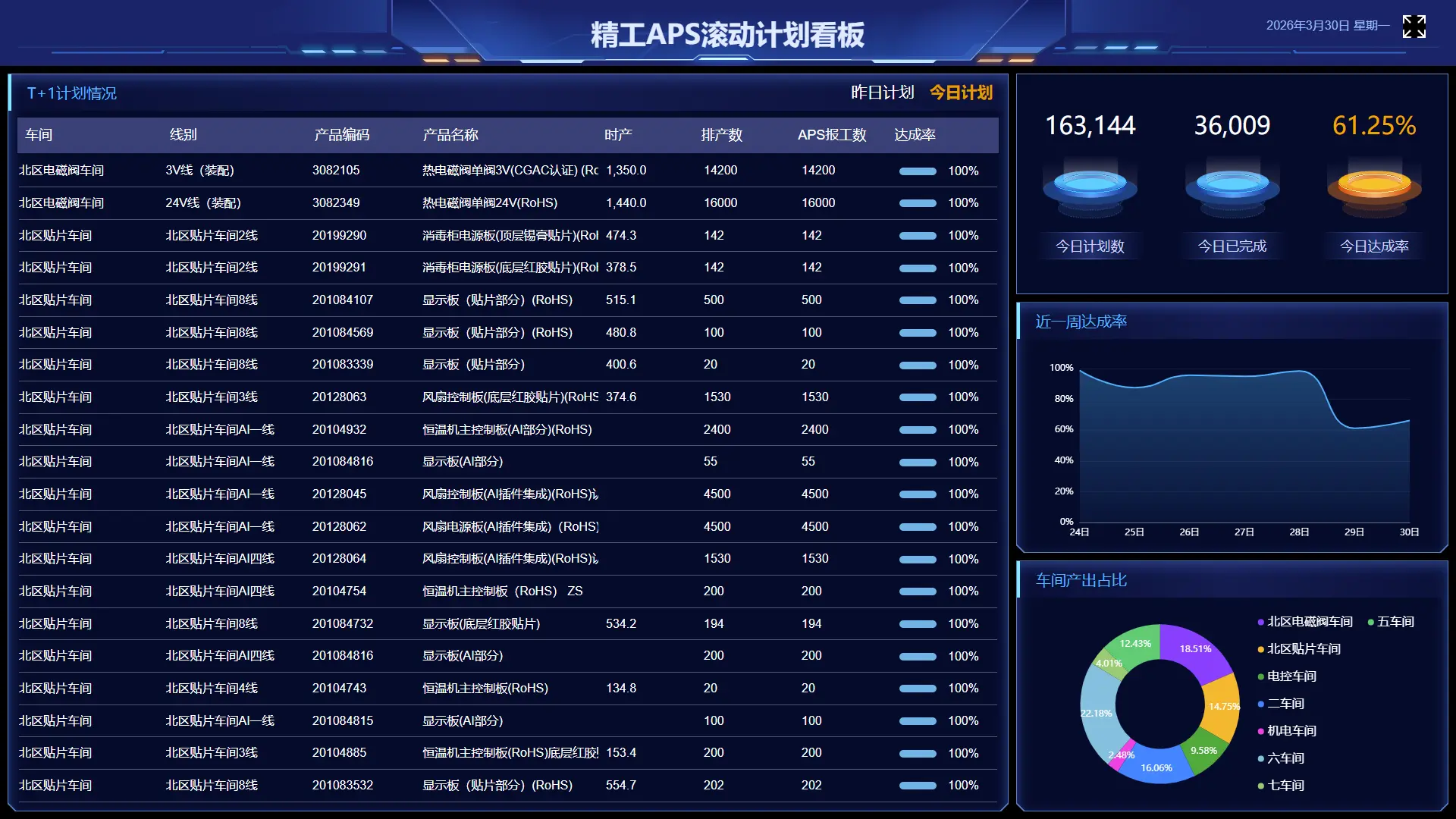Click the blue disc above 今日已完成
Image resolution: width=1456 pixels, height=819 pixels.
click(x=1232, y=184)
